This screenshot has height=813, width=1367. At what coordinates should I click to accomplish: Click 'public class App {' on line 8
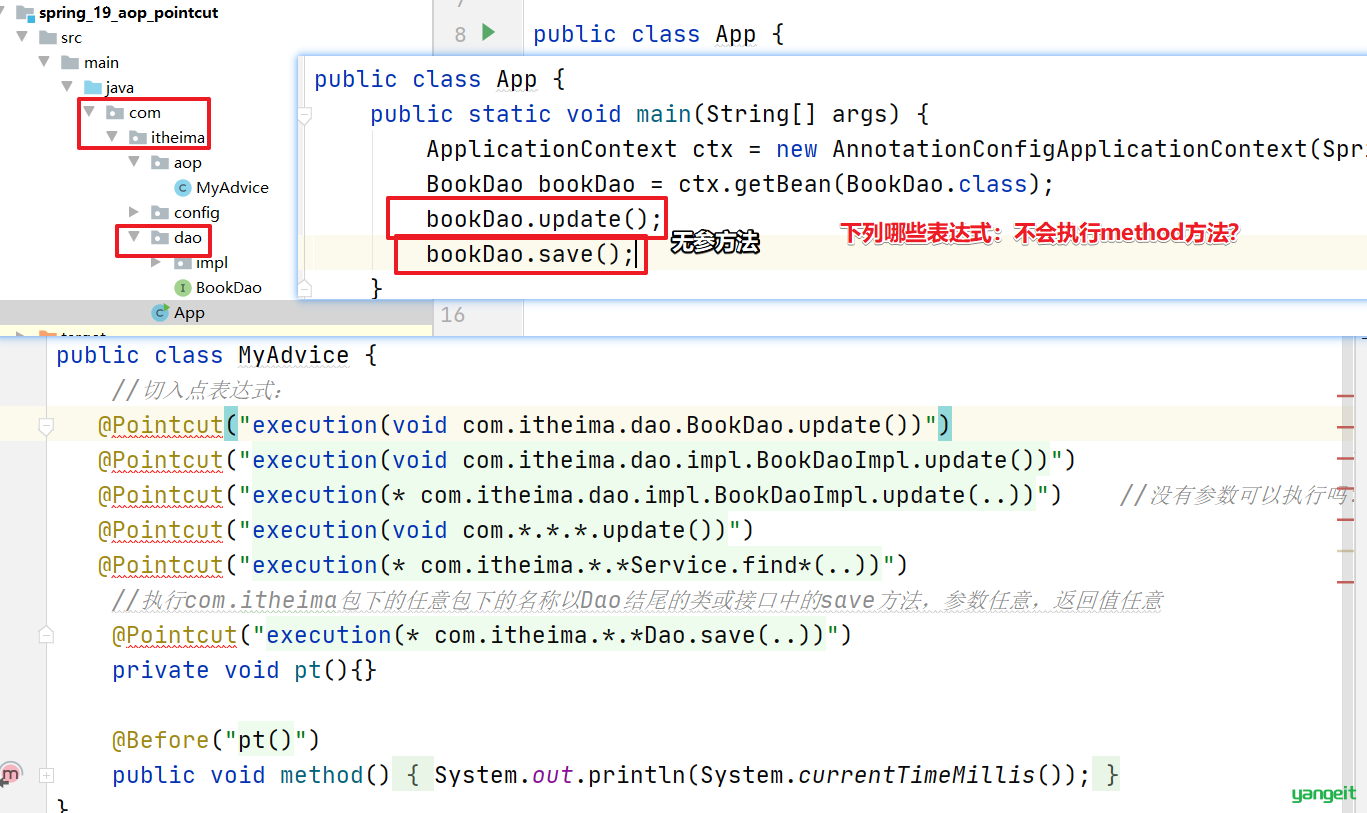click(x=658, y=34)
